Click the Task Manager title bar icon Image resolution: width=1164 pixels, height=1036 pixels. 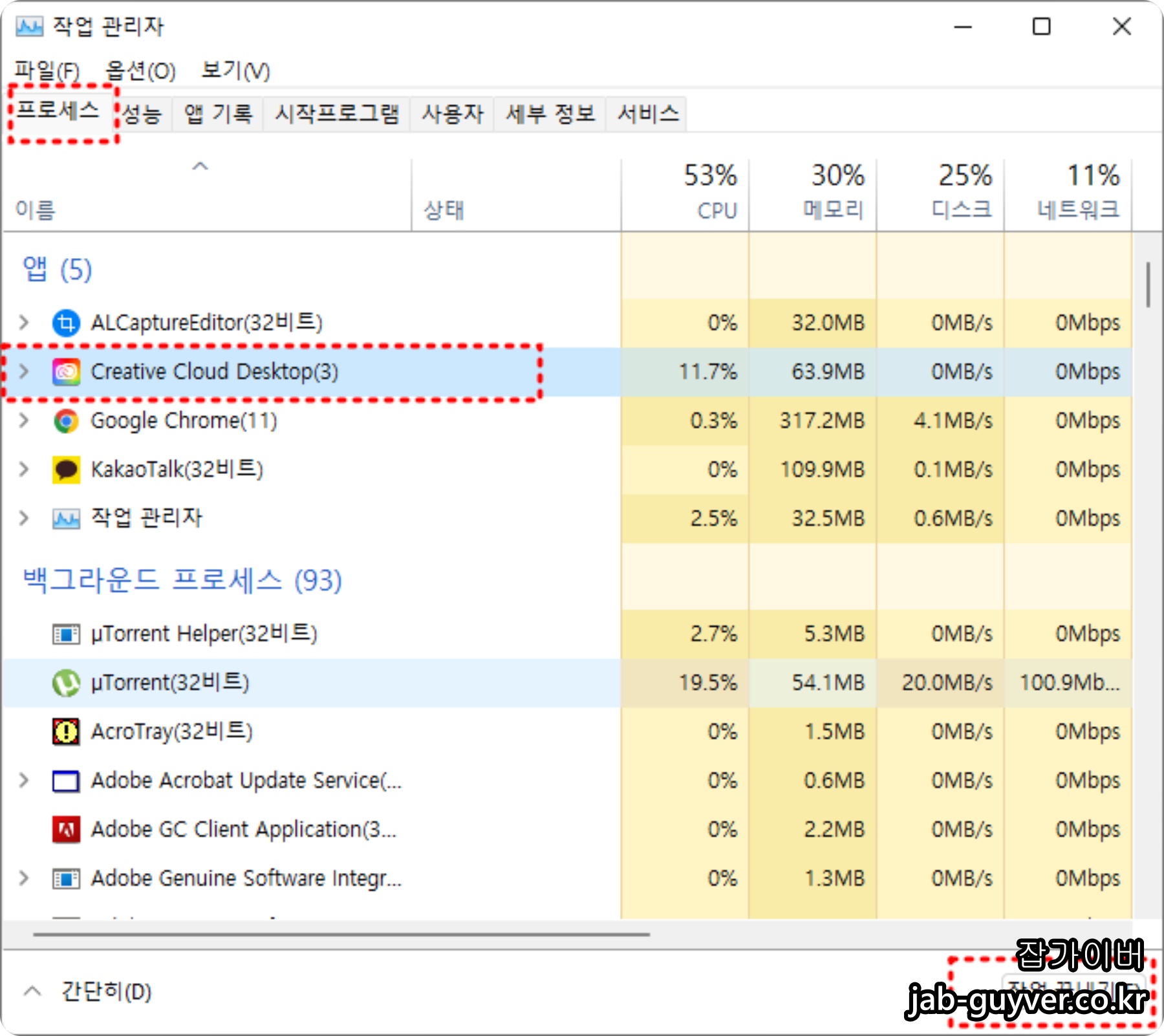[29, 27]
